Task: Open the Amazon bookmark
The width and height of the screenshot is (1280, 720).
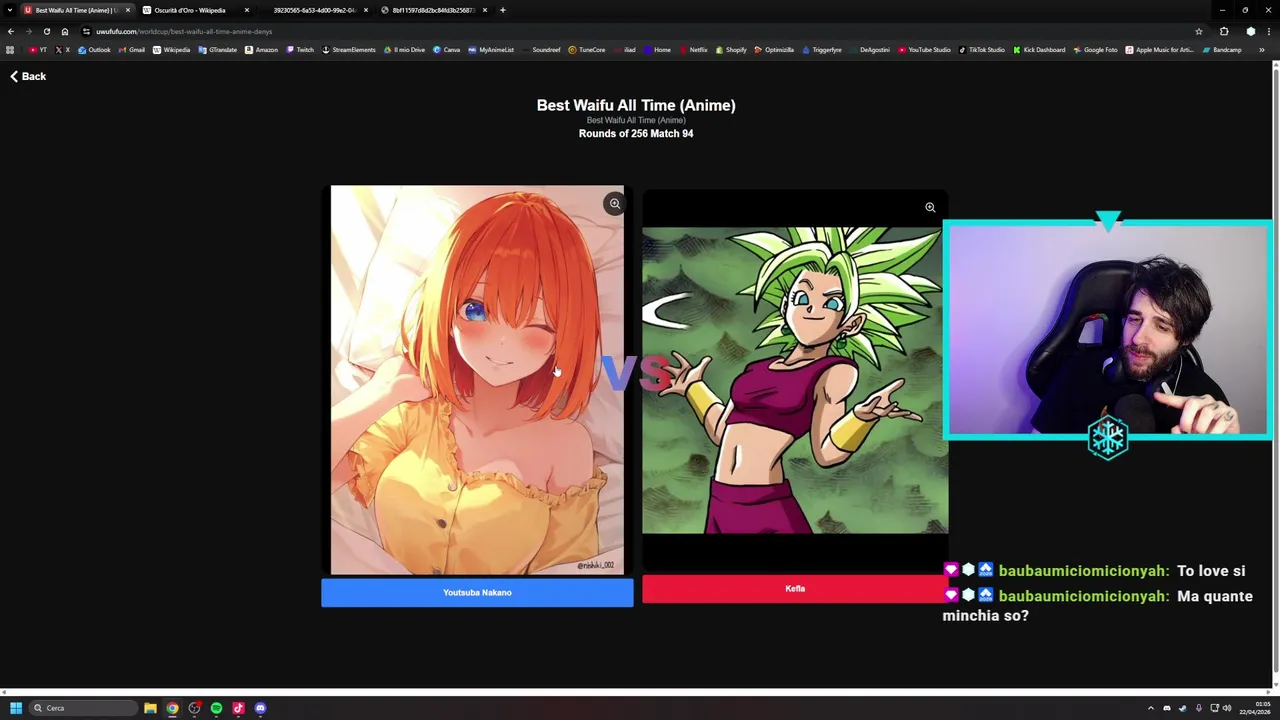Action: click(261, 50)
